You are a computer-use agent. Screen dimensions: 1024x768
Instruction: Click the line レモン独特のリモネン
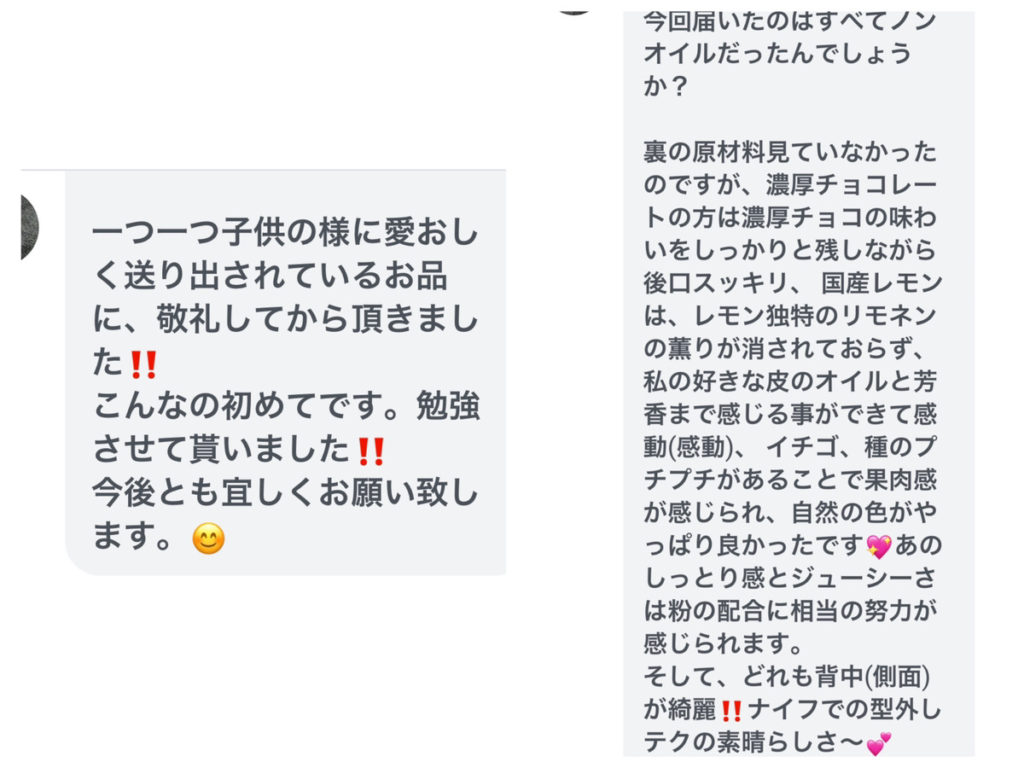[x=789, y=316]
